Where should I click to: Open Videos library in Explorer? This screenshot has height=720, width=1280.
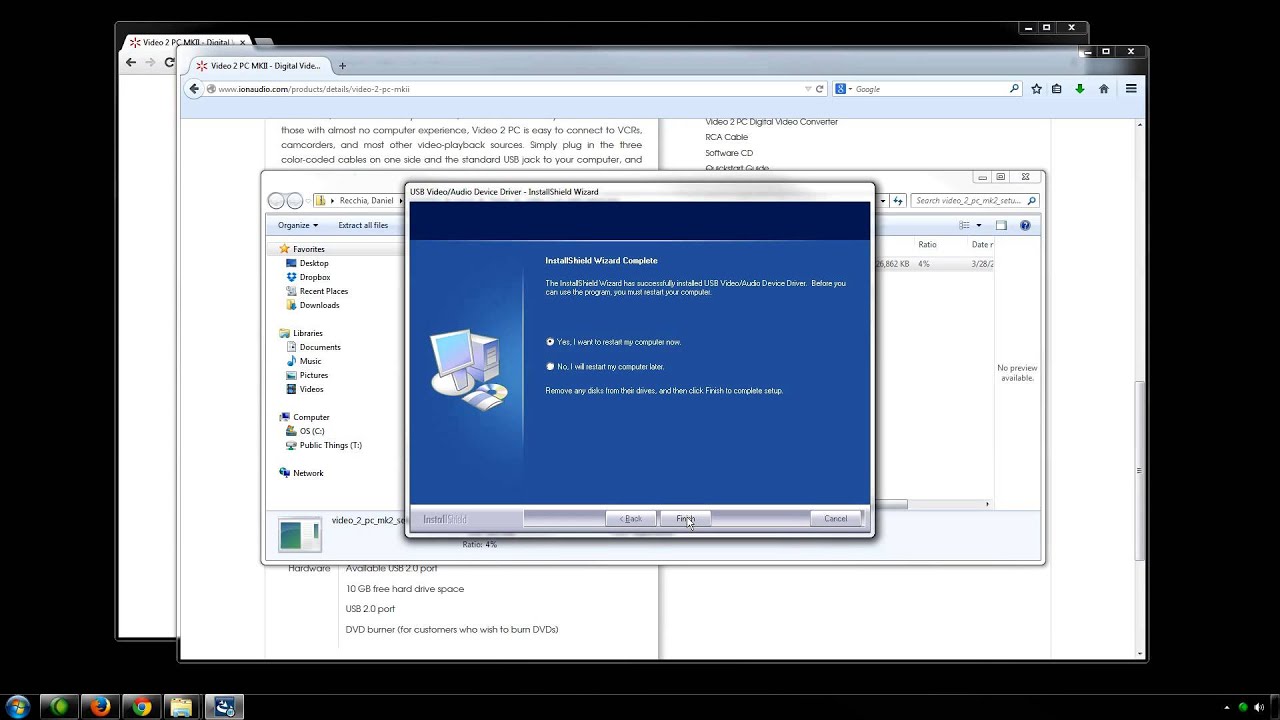coord(311,389)
